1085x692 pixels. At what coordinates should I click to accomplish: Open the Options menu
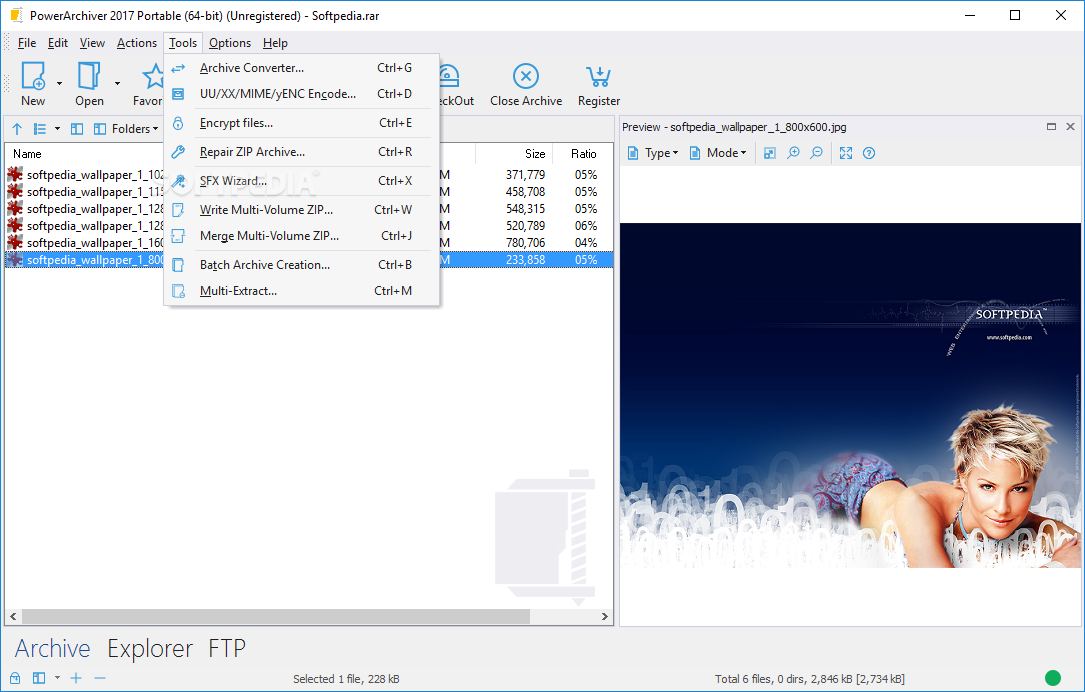tap(230, 43)
